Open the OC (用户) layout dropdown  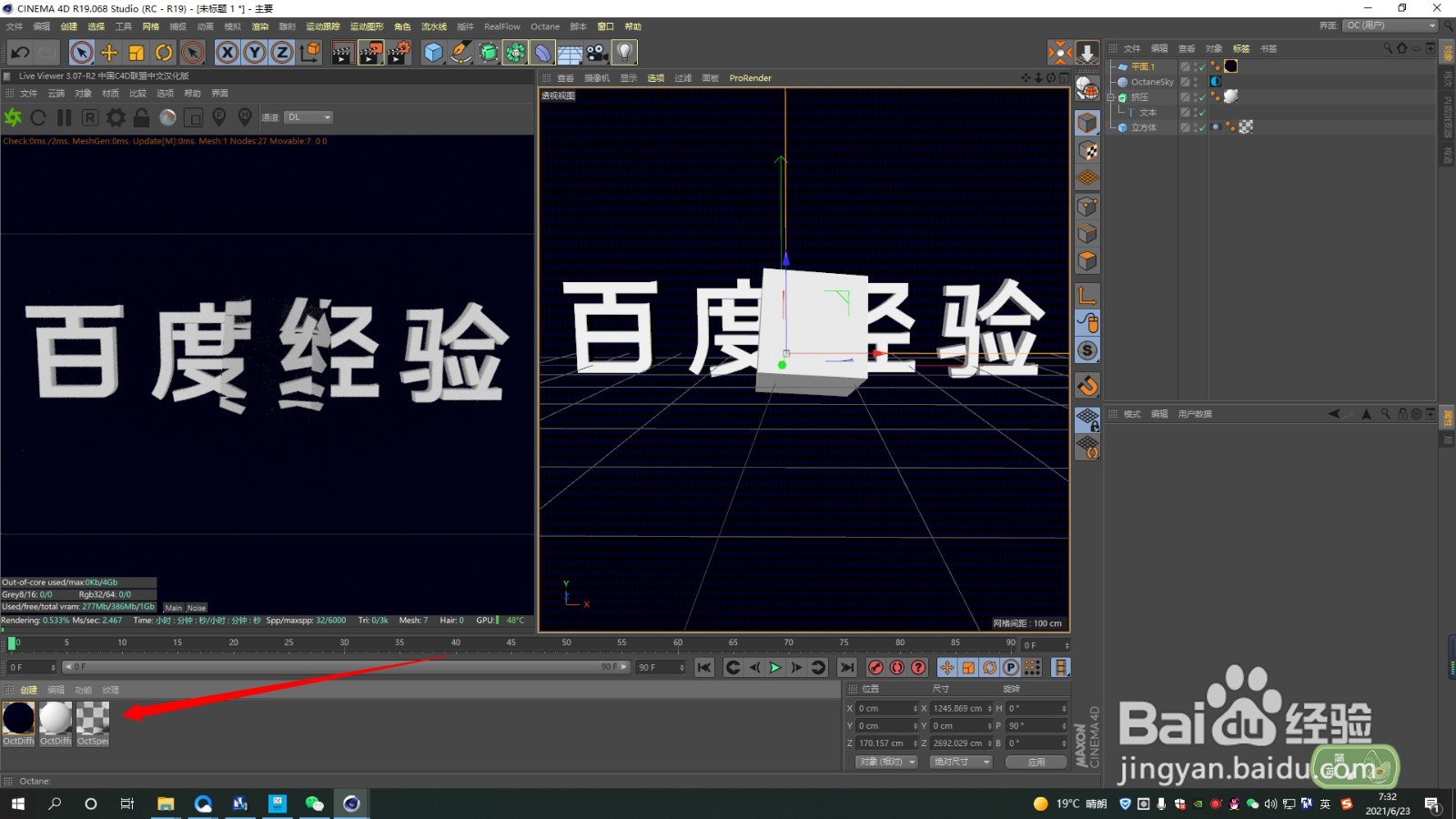(1390, 25)
